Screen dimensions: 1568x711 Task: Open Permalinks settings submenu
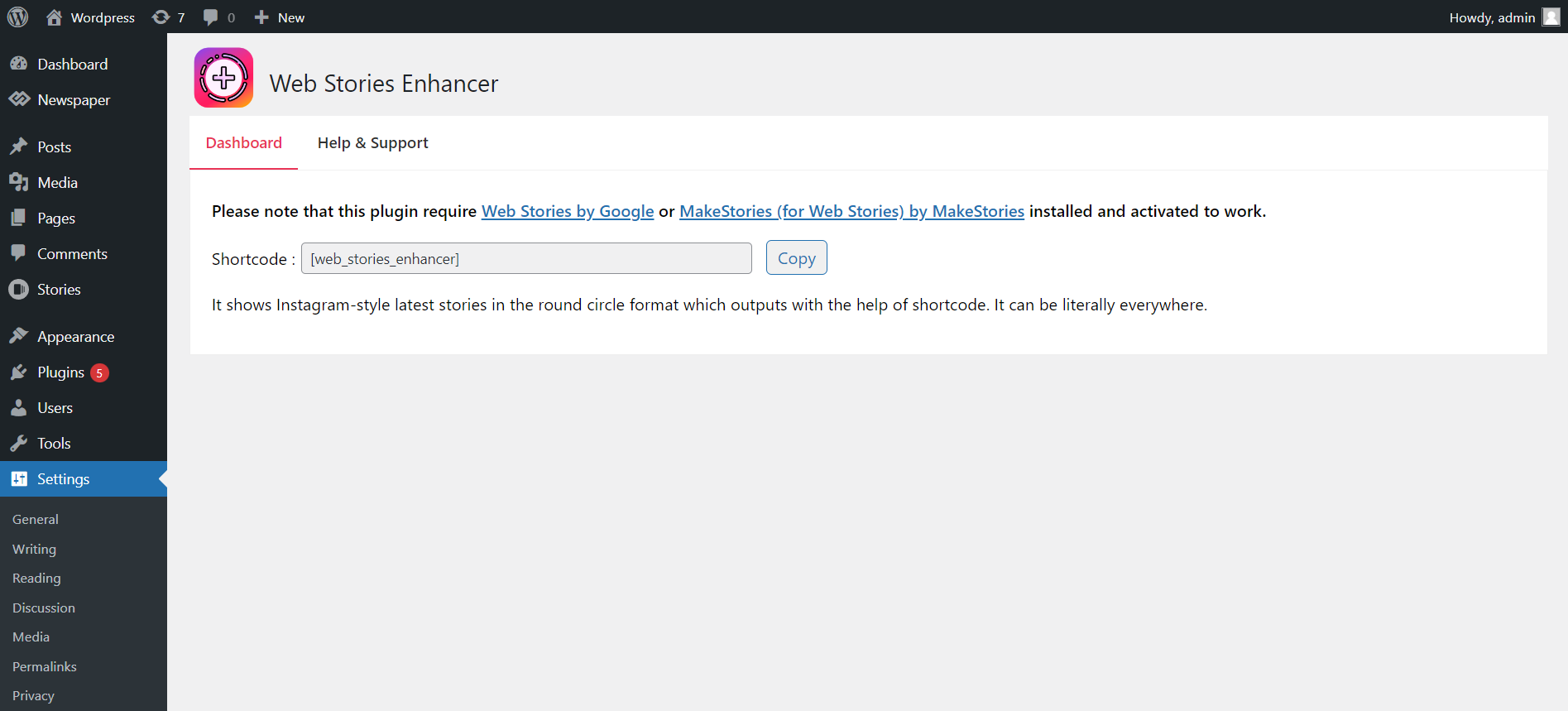click(45, 666)
